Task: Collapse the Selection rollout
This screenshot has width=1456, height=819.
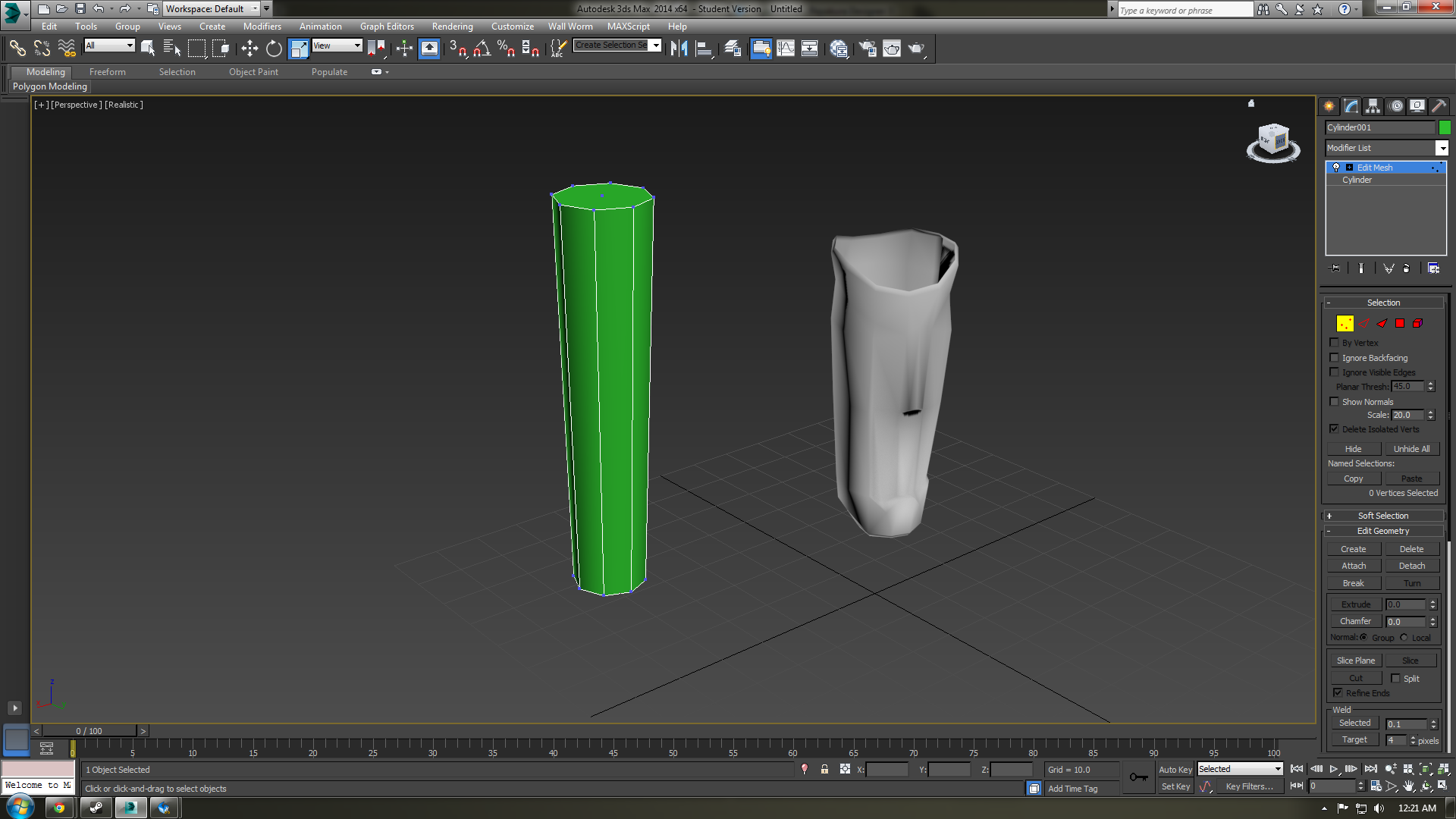Action: [x=1383, y=303]
